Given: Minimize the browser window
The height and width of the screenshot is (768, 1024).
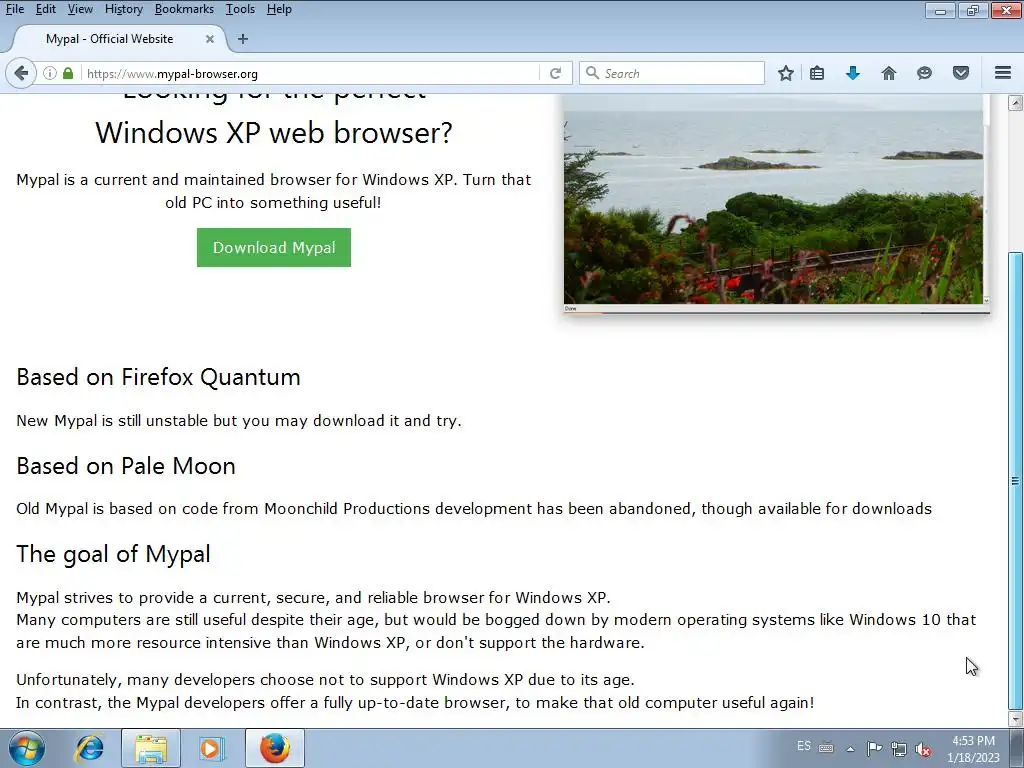Looking at the screenshot, I should tap(940, 10).
